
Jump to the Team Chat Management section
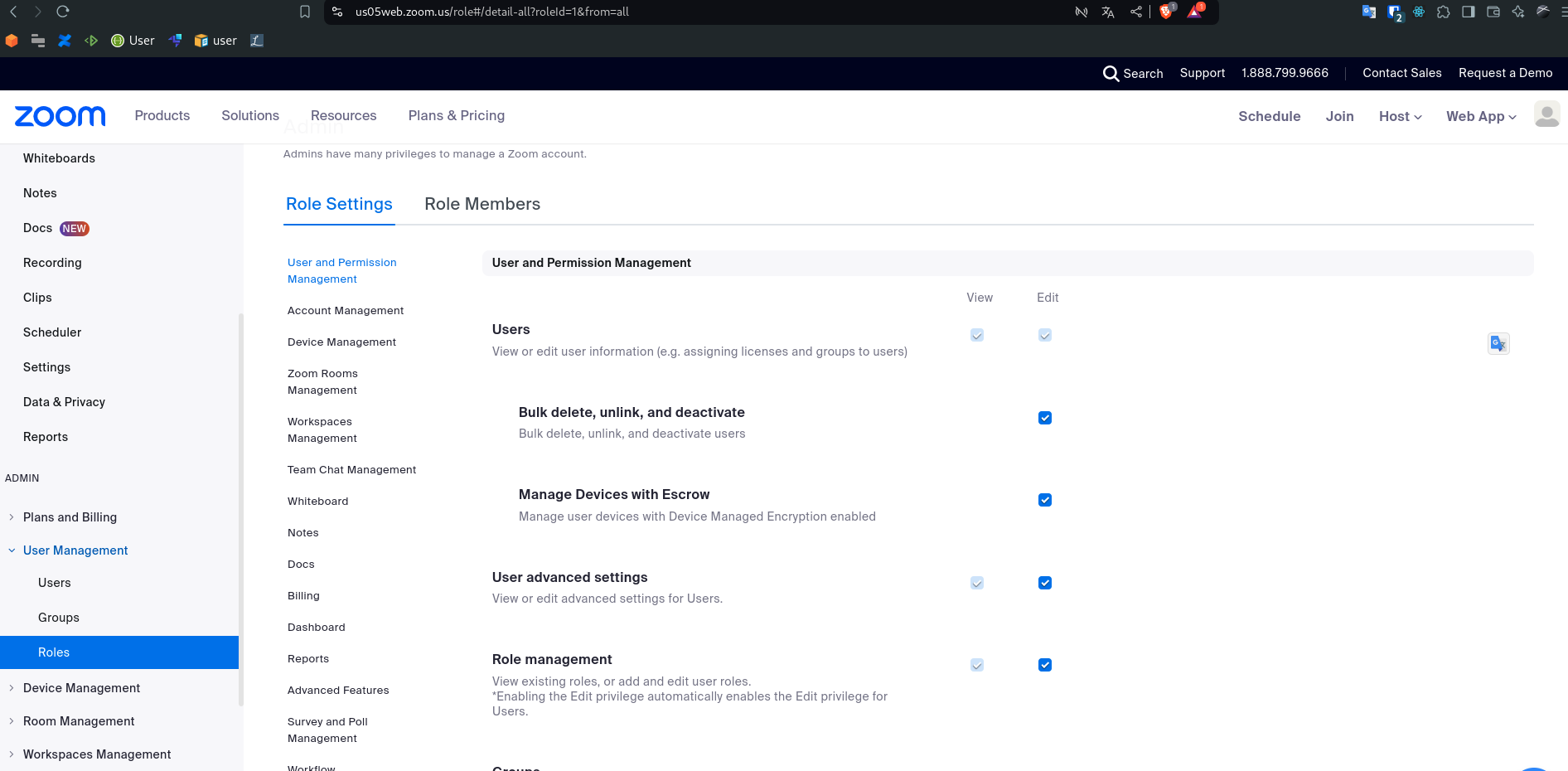[351, 470]
